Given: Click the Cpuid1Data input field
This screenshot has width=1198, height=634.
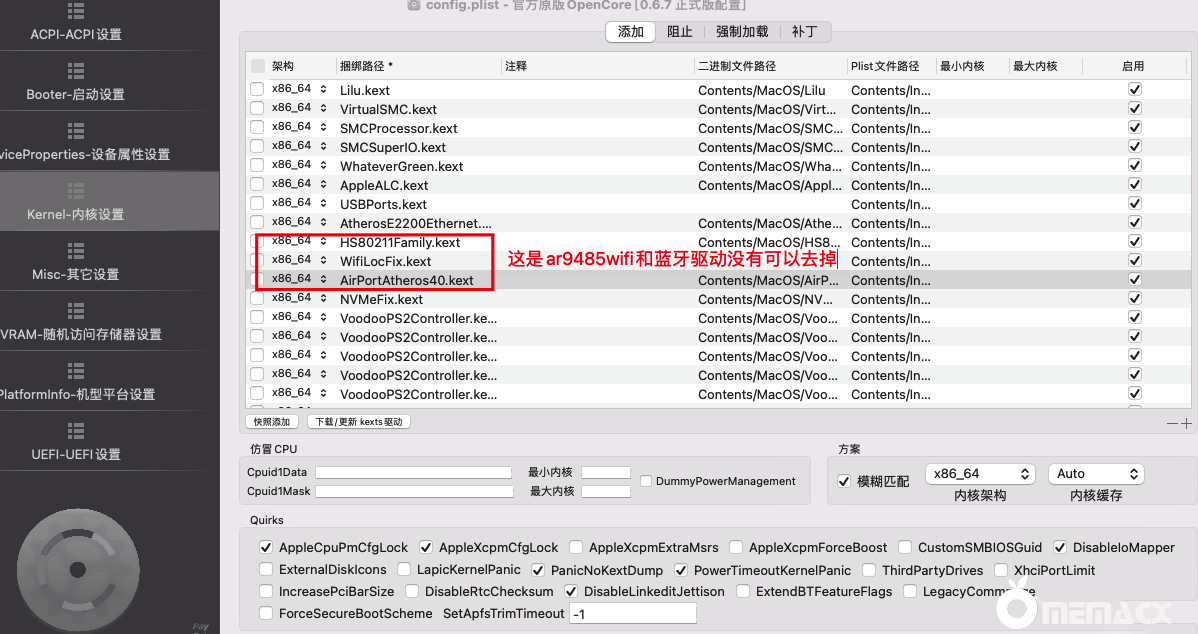Looking at the screenshot, I should click(x=414, y=472).
